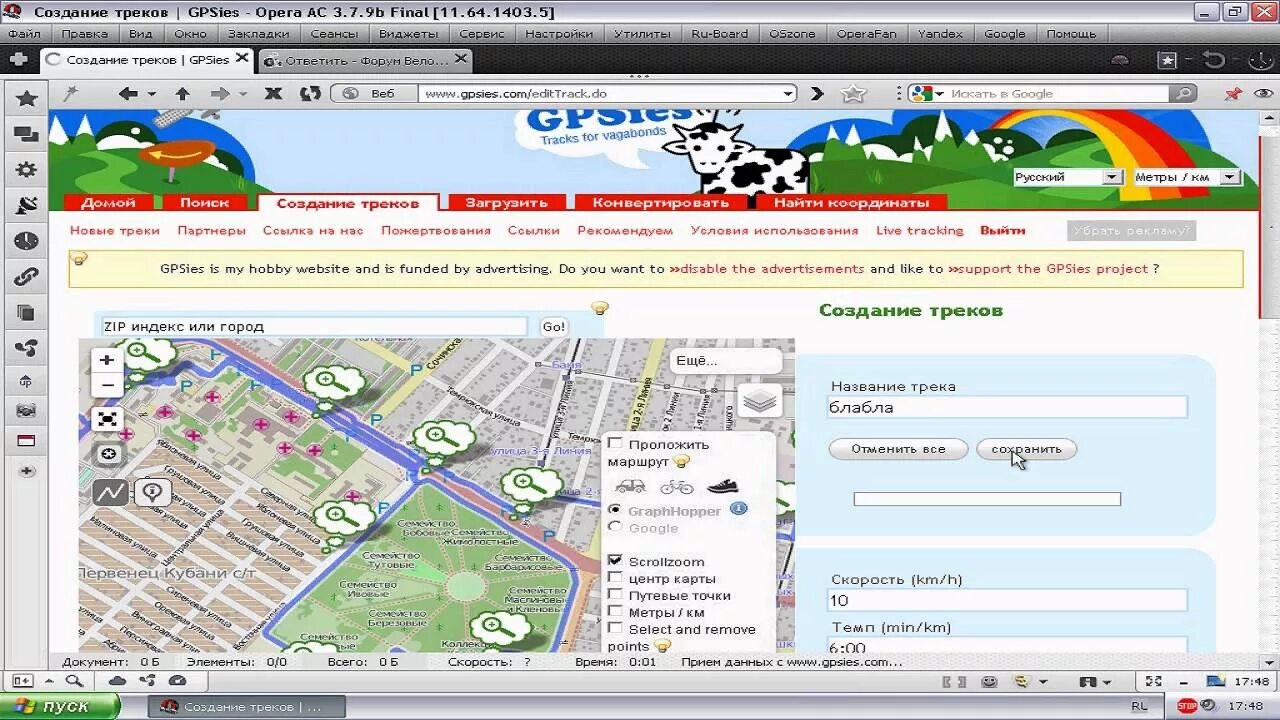
Task: Open the links chain panel in sidebar
Action: click(26, 277)
